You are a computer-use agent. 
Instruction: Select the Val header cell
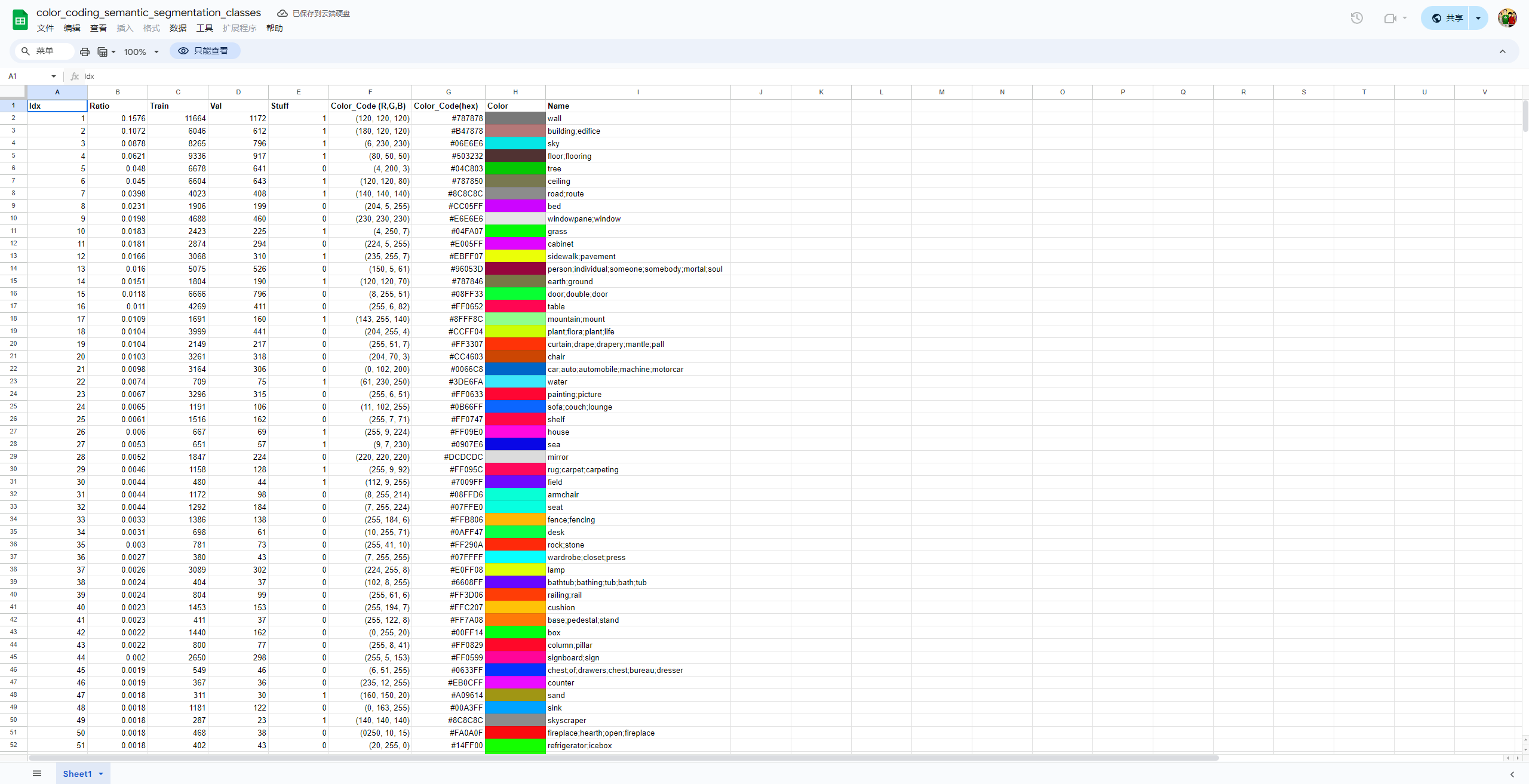tap(238, 106)
